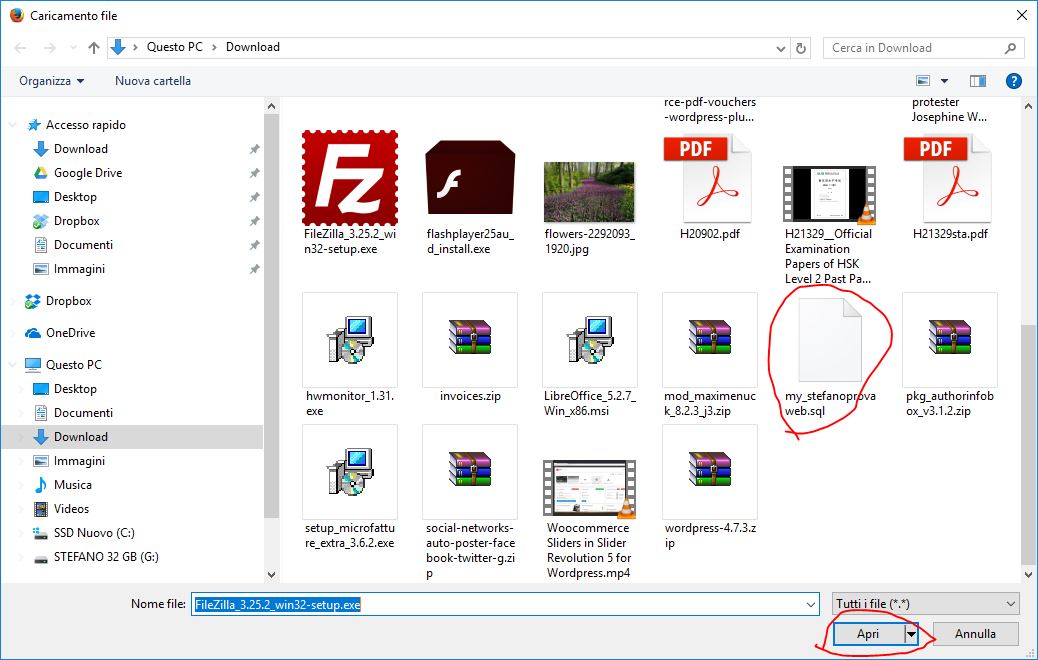
Task: Open the Organizza dropdown menu
Action: click(52, 81)
